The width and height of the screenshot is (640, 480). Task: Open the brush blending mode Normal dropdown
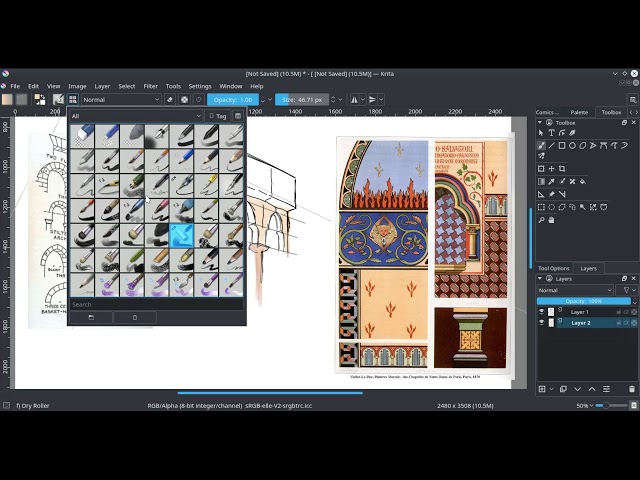coord(120,100)
